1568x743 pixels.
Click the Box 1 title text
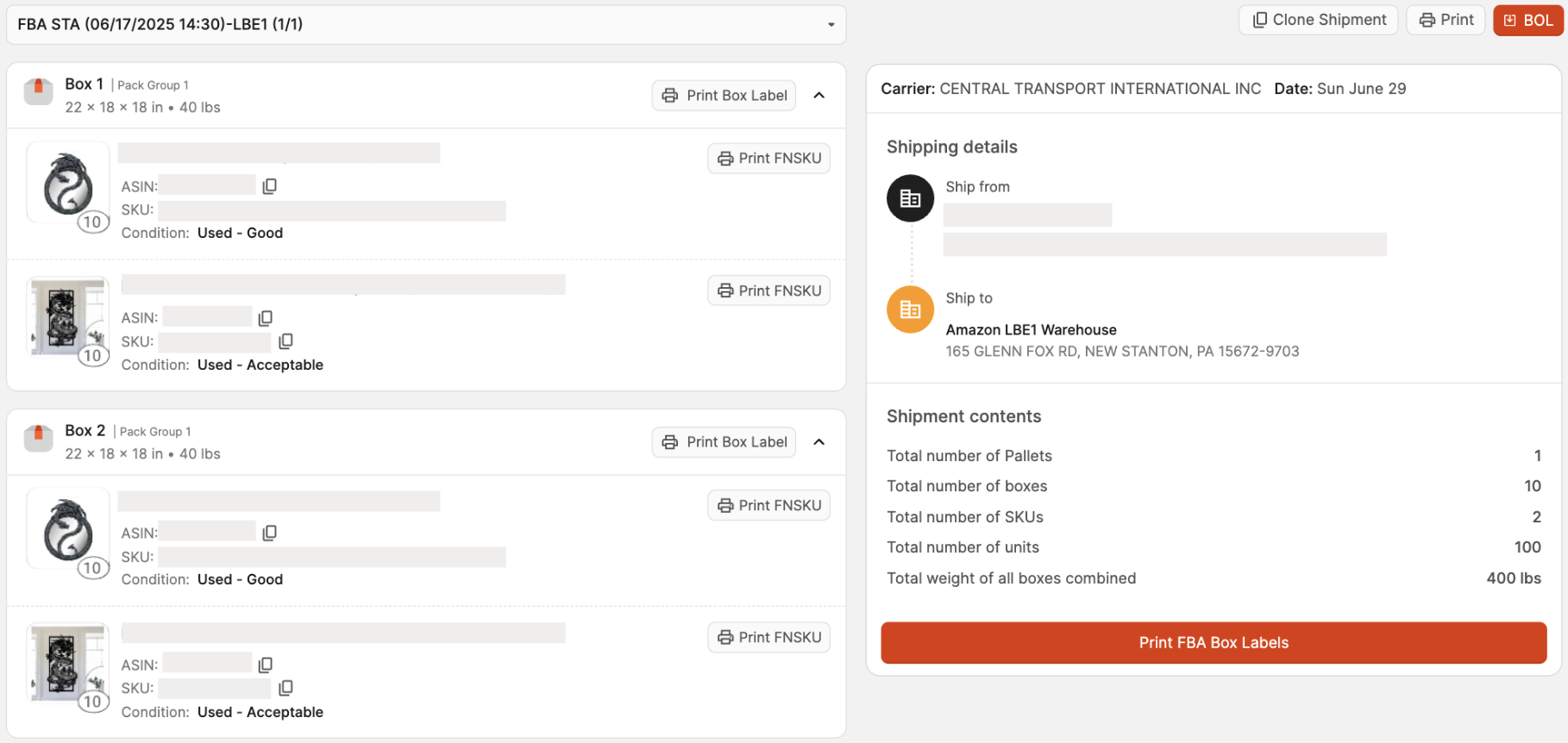tap(84, 84)
